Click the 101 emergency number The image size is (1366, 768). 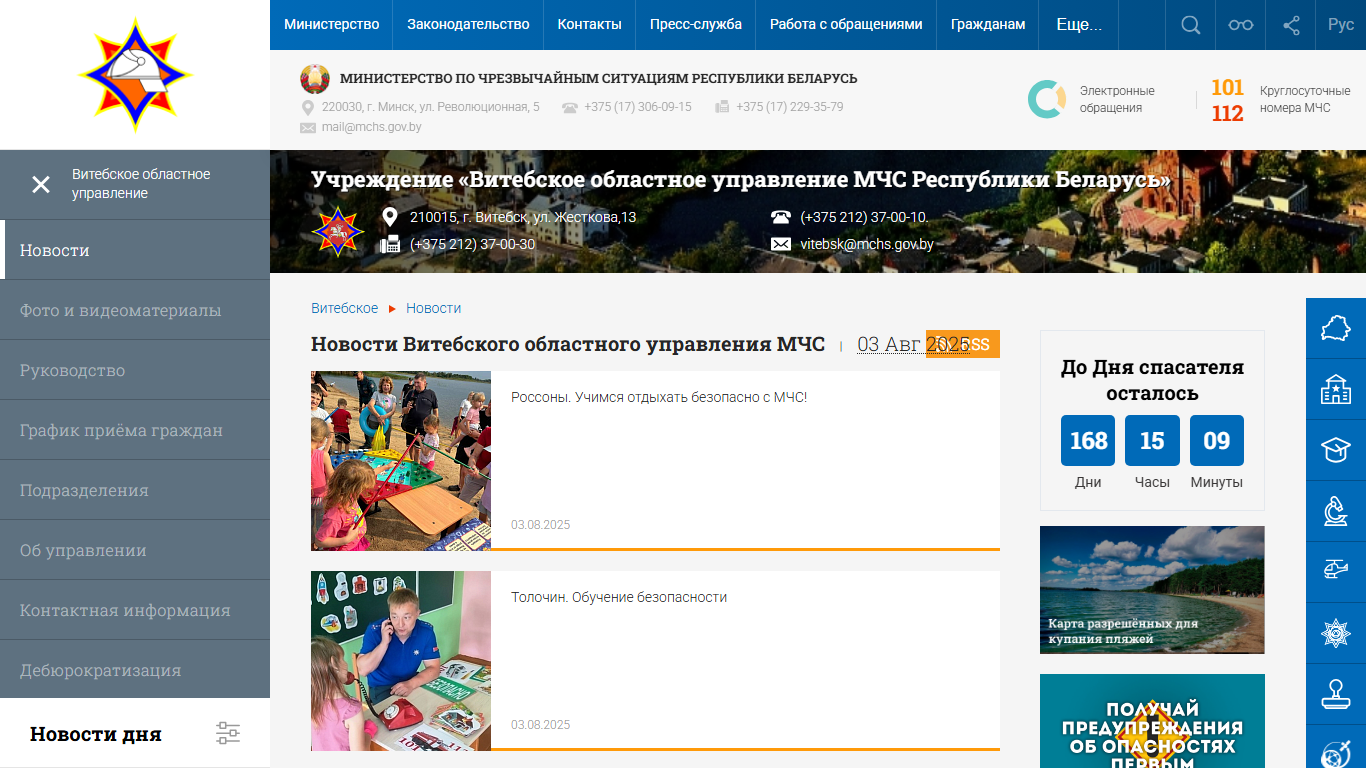[x=1227, y=88]
